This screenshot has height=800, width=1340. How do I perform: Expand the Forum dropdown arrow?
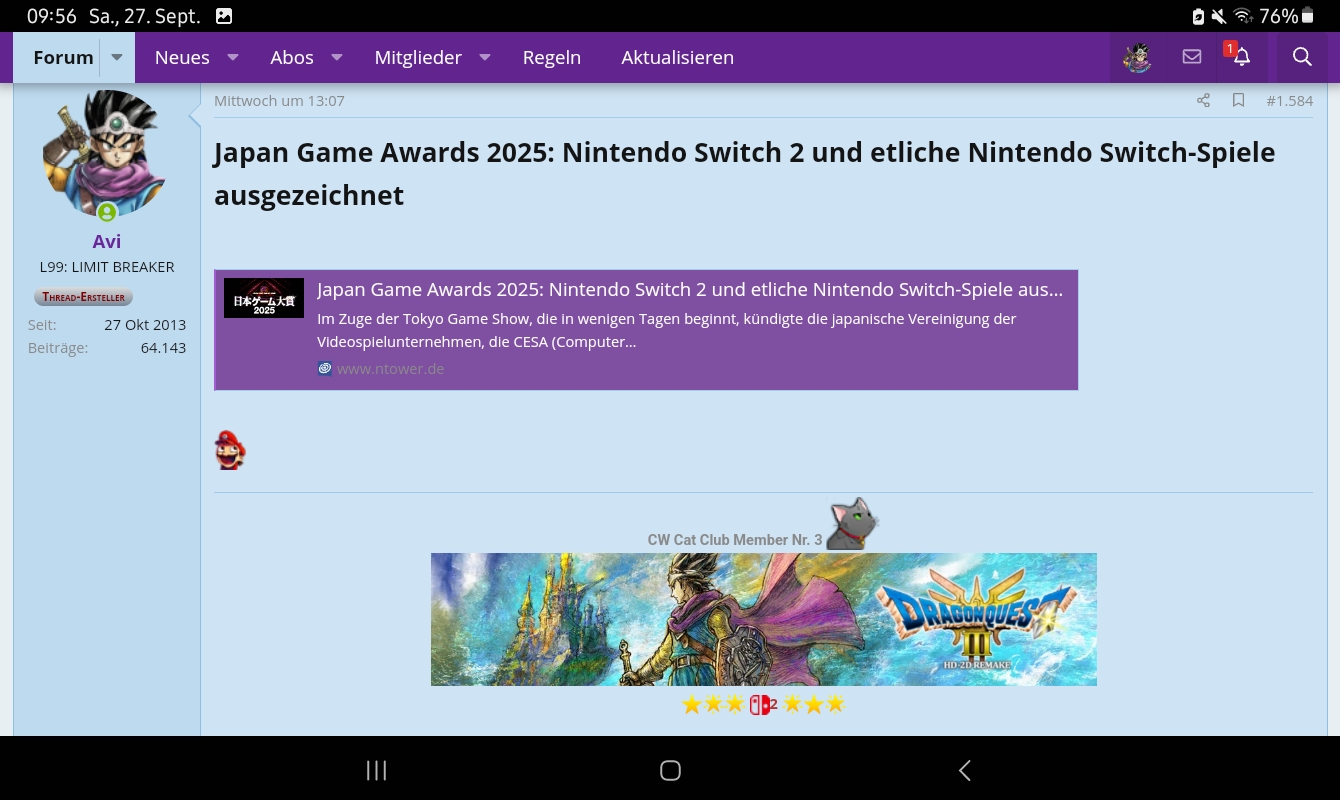pyautogui.click(x=117, y=57)
